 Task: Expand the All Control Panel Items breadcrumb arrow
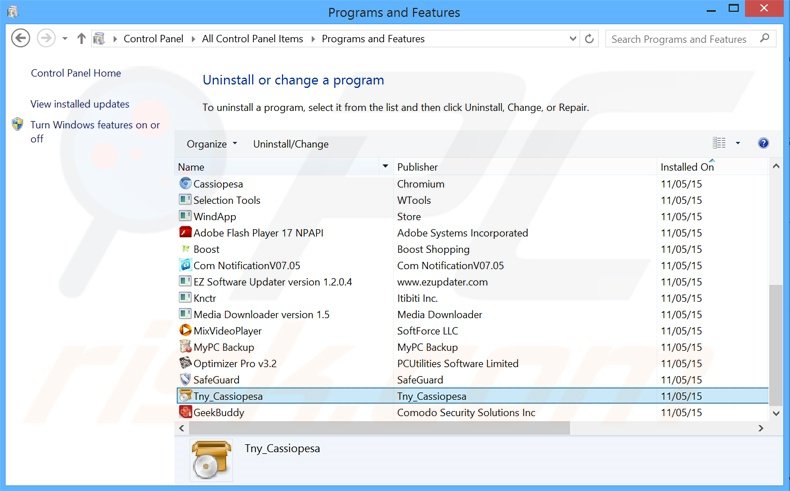(x=313, y=39)
